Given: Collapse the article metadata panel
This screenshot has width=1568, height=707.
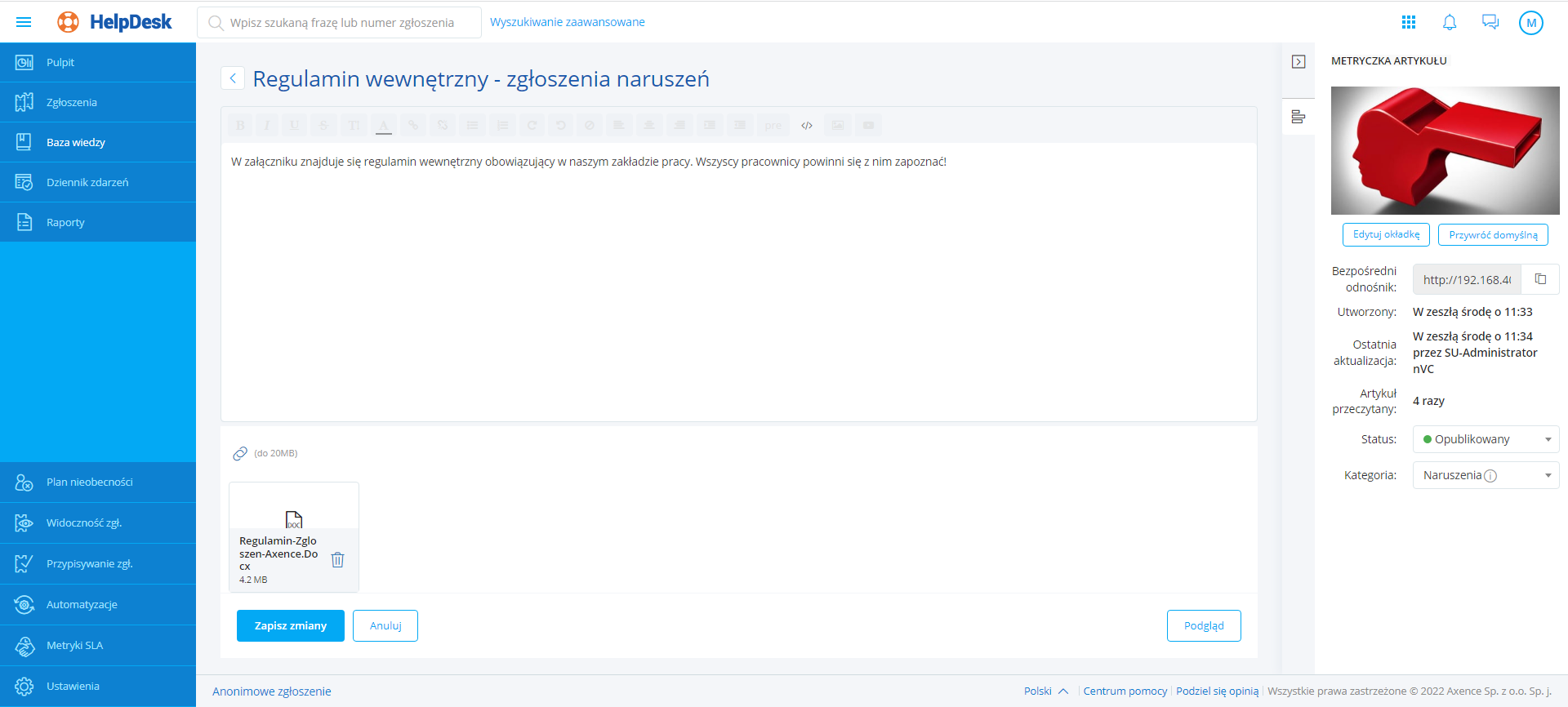Looking at the screenshot, I should pos(1298,62).
